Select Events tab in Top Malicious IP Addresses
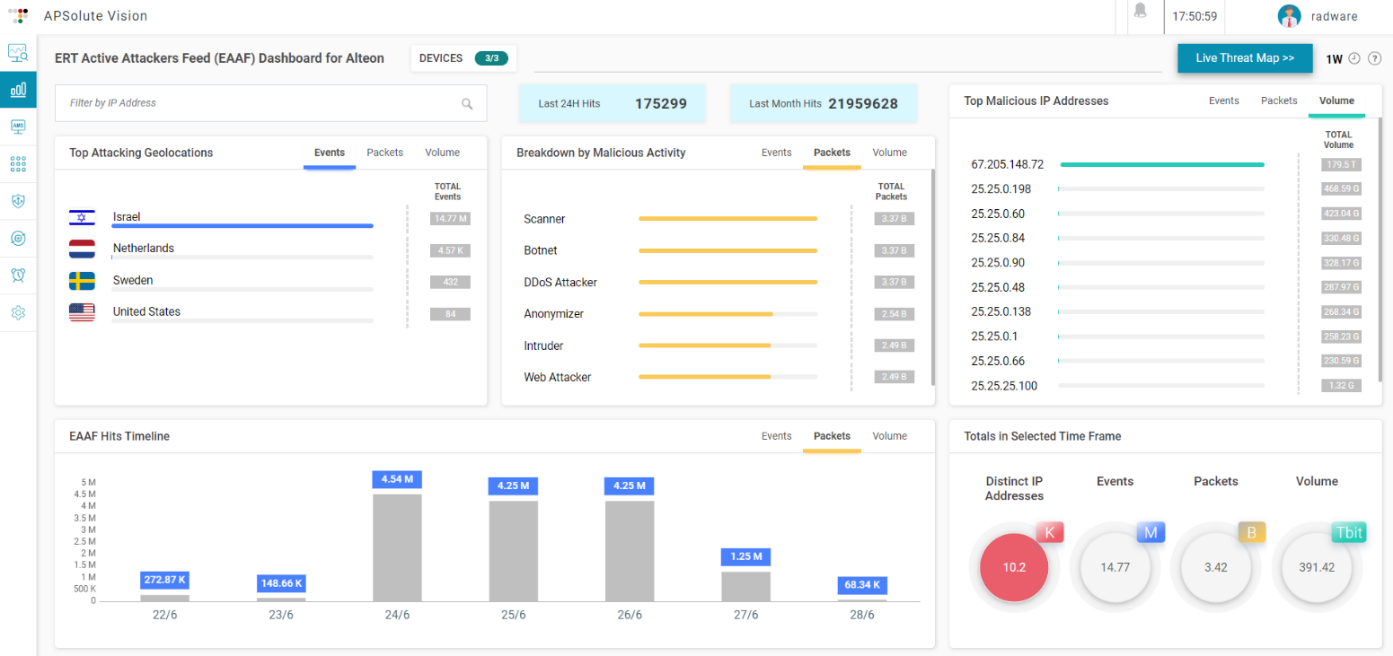 click(x=1224, y=101)
